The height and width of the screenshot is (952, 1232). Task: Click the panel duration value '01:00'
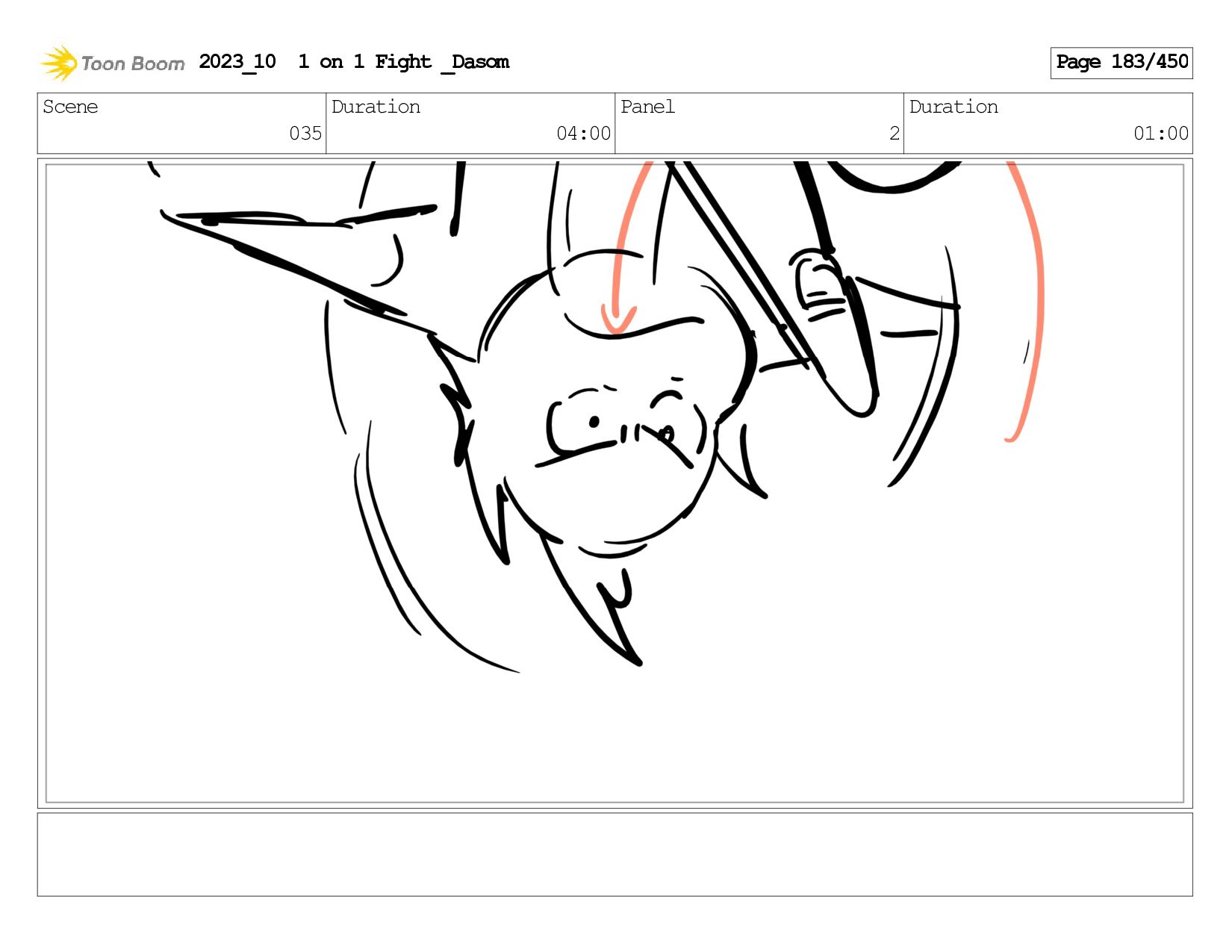pos(1161,134)
